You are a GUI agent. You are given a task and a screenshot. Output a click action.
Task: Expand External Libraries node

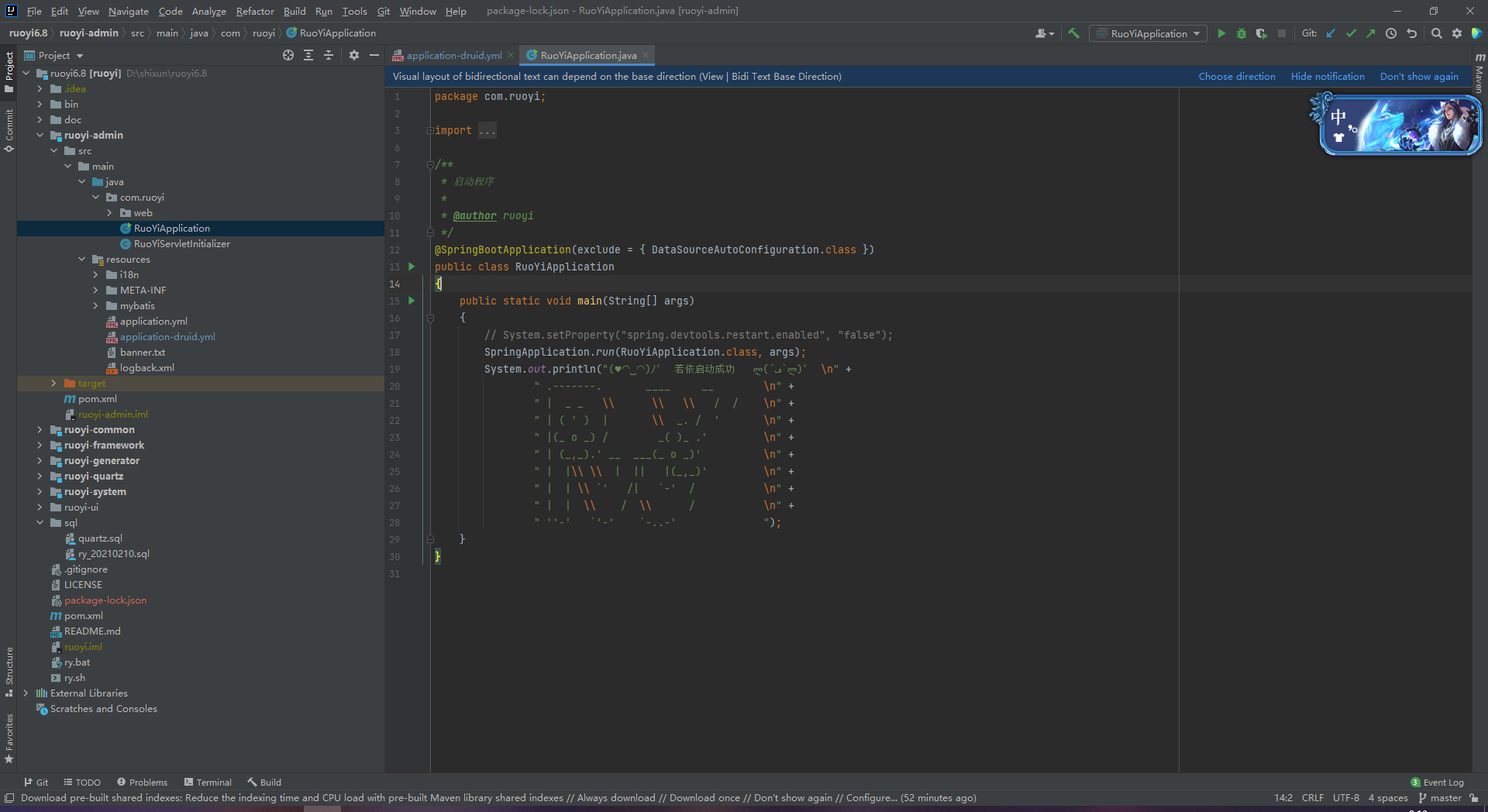pos(26,693)
